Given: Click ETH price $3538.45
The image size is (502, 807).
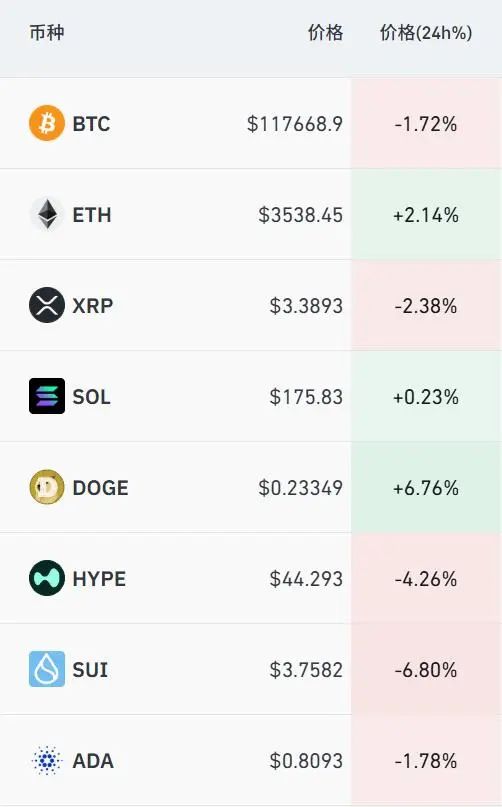Looking at the screenshot, I should point(301,215).
